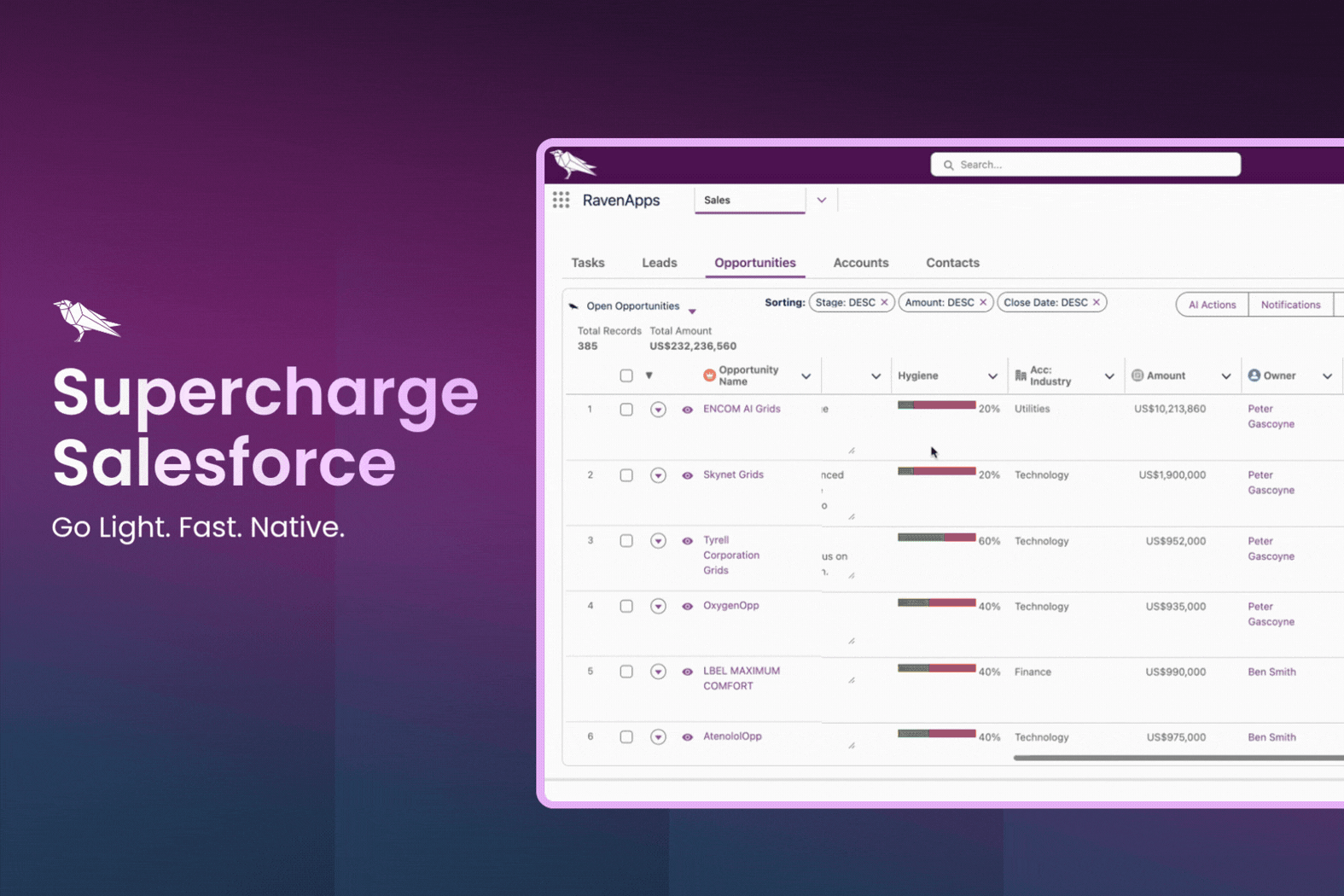Expand the Hygiene column menu
The height and width of the screenshot is (896, 1344).
[992, 376]
